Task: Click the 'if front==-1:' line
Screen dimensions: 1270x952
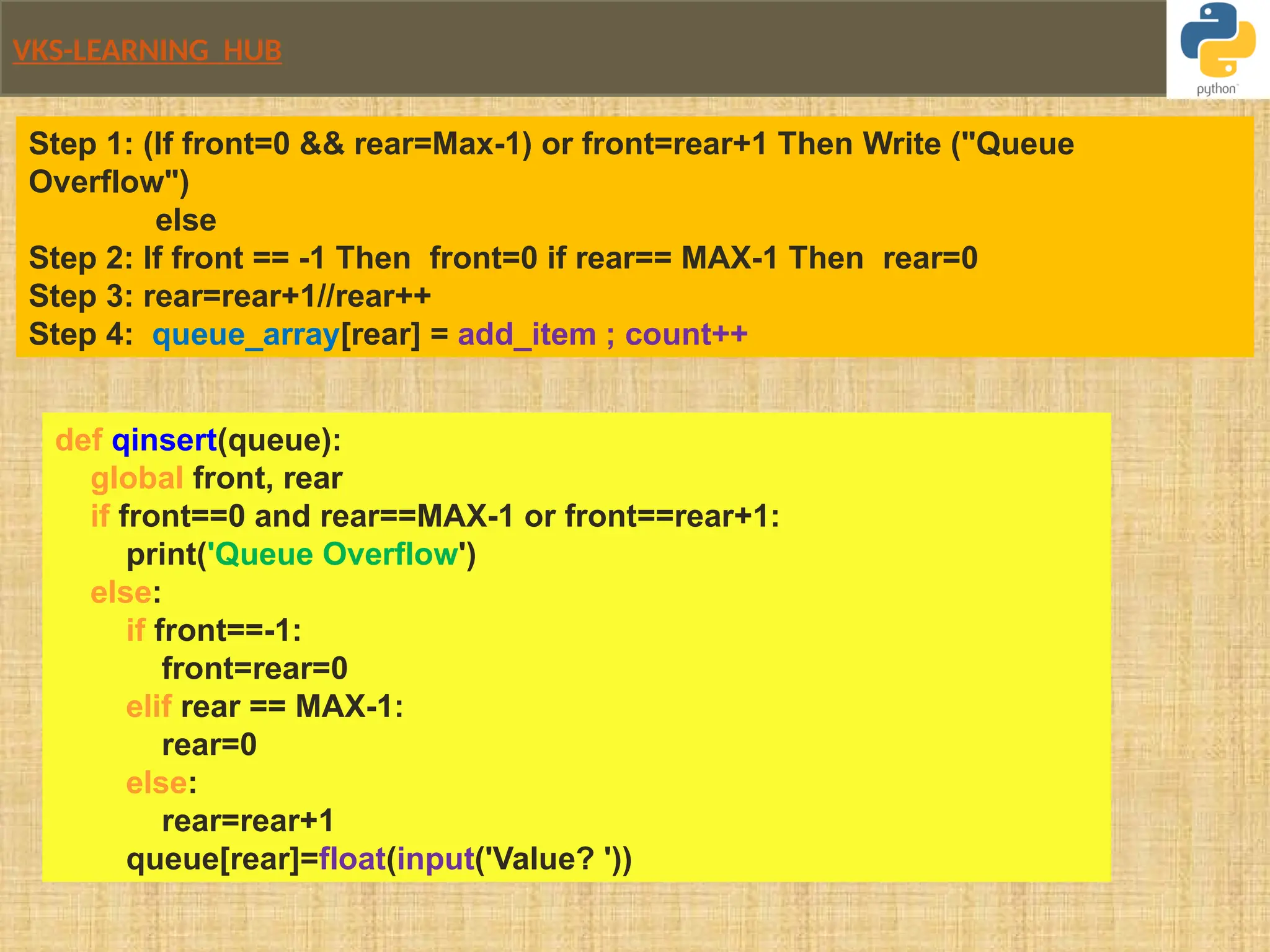Action: (213, 630)
